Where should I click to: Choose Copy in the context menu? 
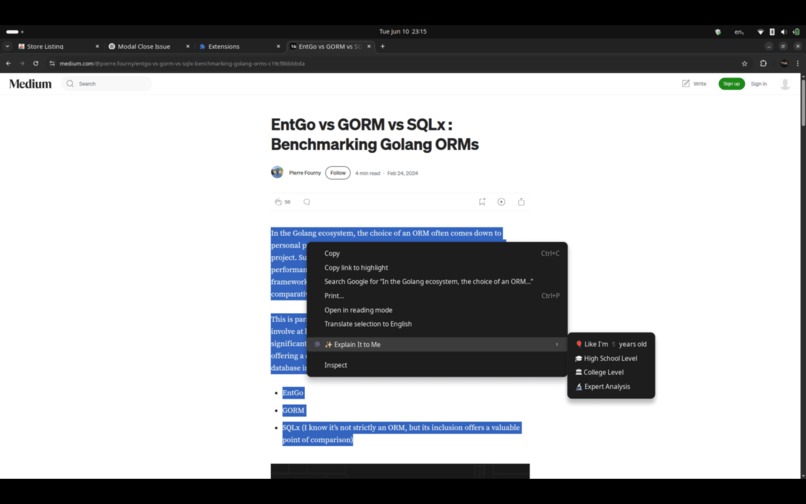click(x=437, y=253)
